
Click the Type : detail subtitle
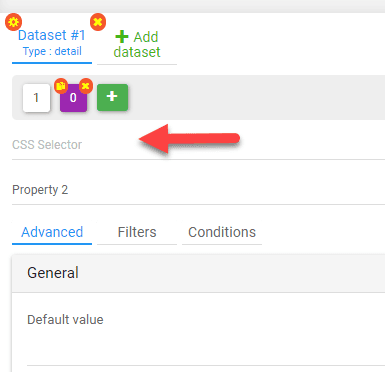pos(52,51)
